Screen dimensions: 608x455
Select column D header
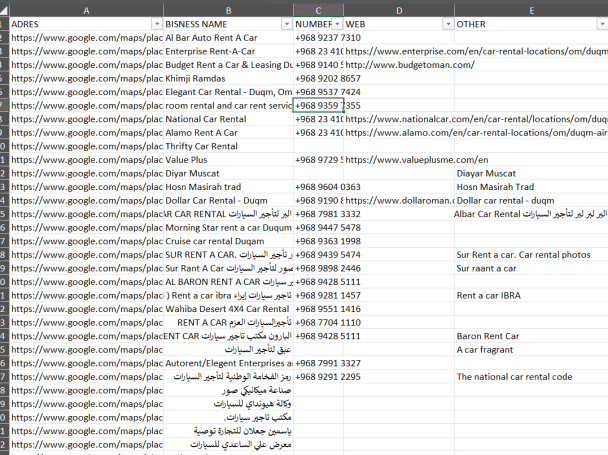point(399,10)
